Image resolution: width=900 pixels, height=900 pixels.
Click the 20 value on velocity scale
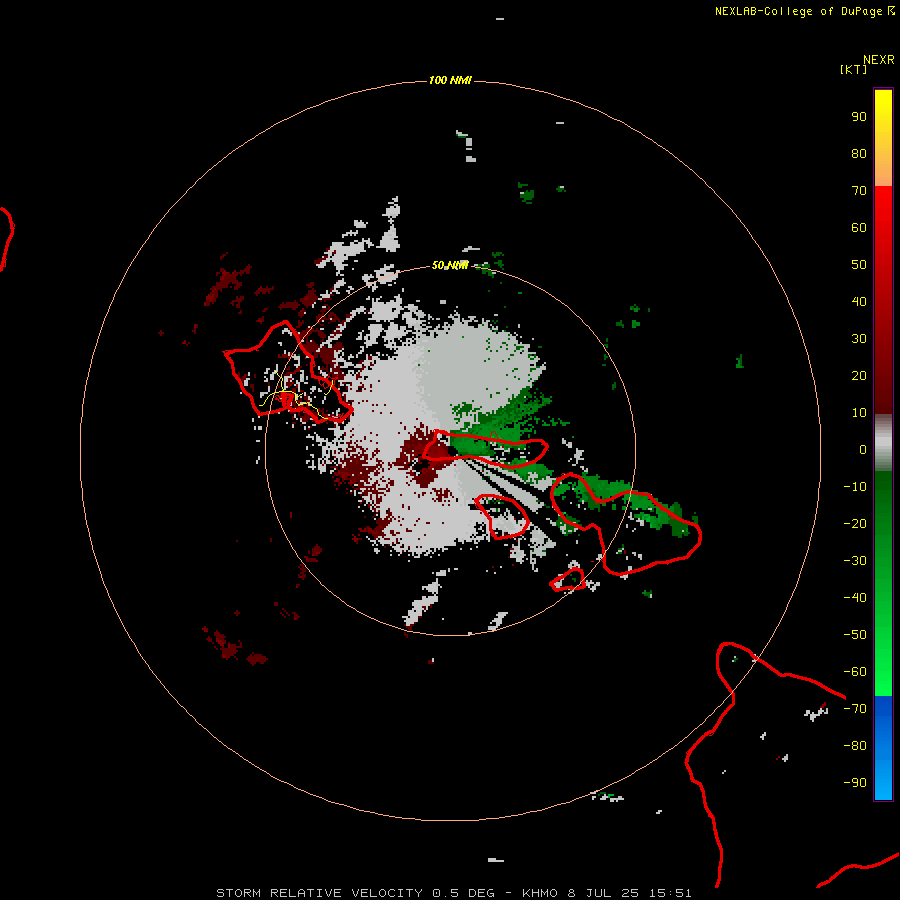click(859, 376)
